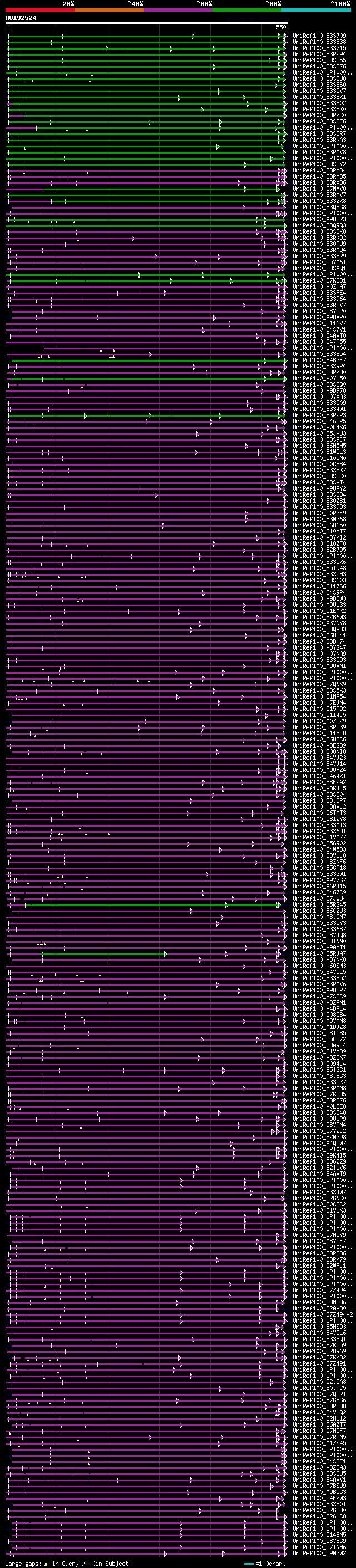The image size is (356, 1568).
Task: Select hit label UniRef100_B3SCR7
Action: coord(319,134)
